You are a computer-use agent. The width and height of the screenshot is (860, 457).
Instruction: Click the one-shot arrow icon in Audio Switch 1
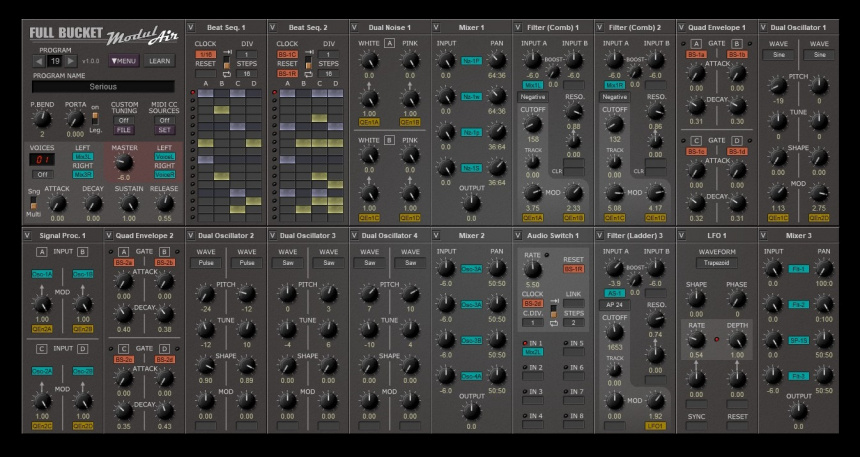[554, 301]
